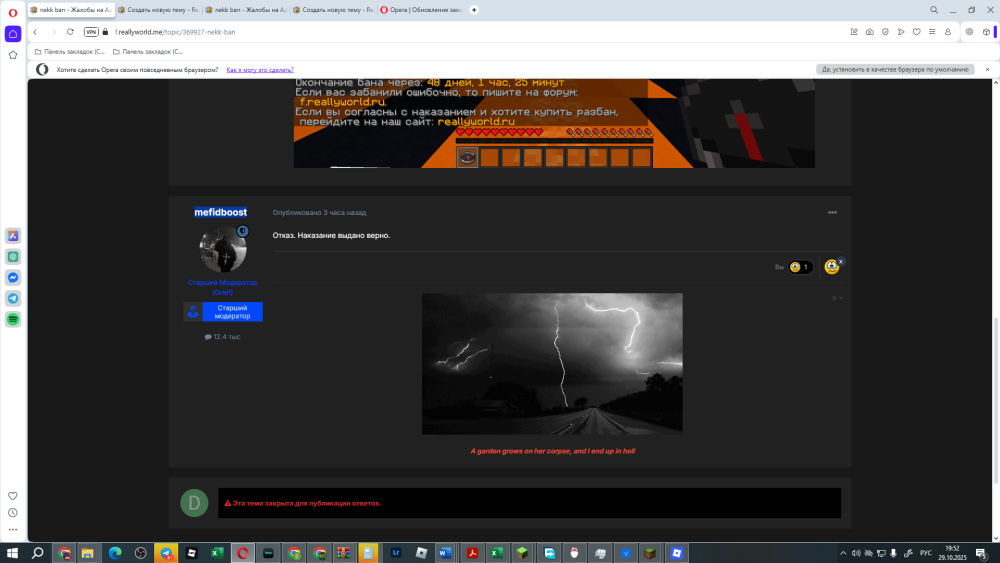This screenshot has height=563, width=1000.
Task: Switch to third tab 'nekk ban'
Action: (246, 10)
